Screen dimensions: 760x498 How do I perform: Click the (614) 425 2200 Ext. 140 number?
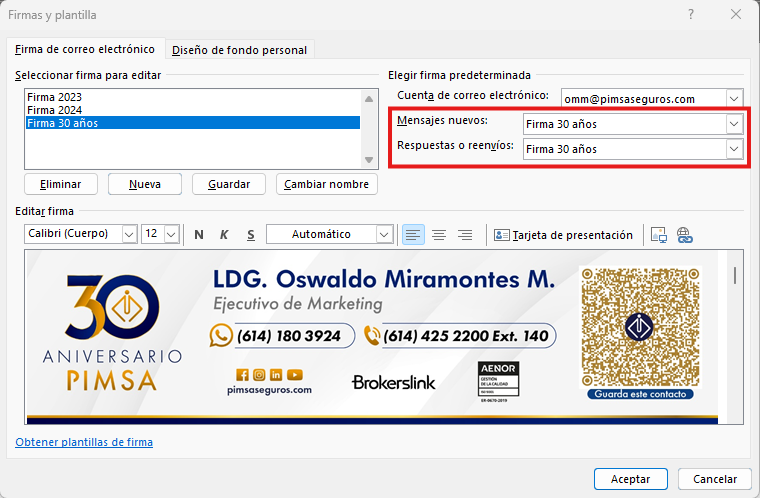pos(466,336)
